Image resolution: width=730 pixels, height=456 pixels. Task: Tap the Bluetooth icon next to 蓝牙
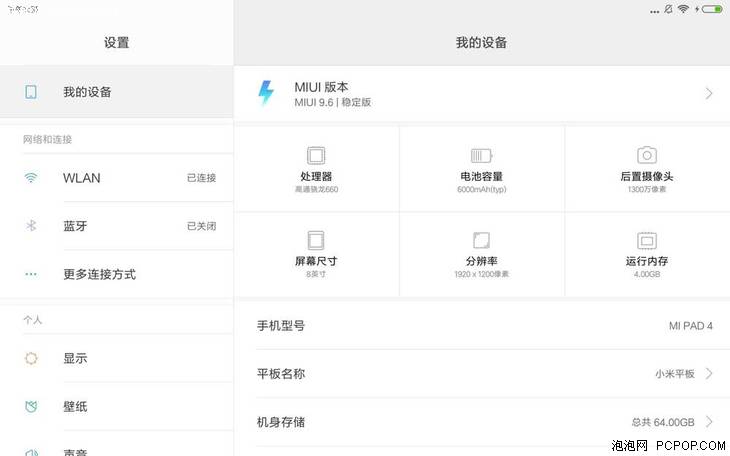coord(31,226)
